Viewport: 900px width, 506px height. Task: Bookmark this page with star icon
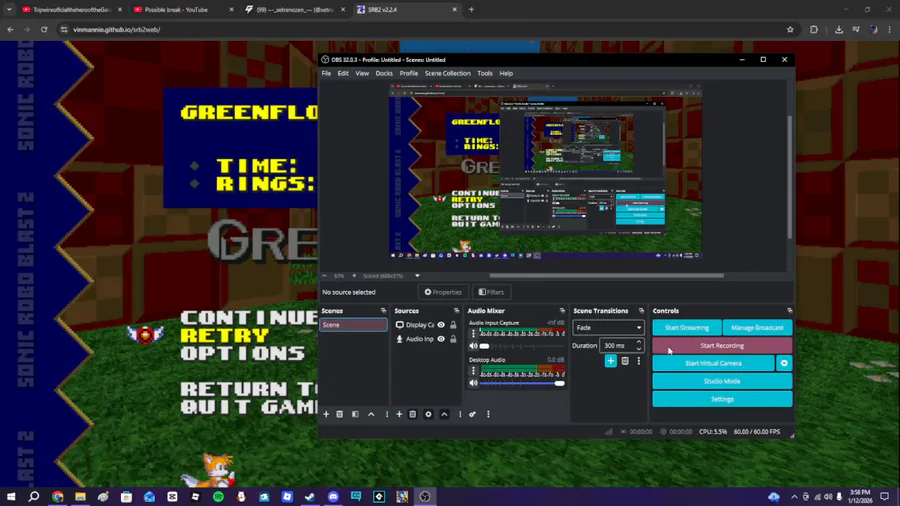[790, 29]
